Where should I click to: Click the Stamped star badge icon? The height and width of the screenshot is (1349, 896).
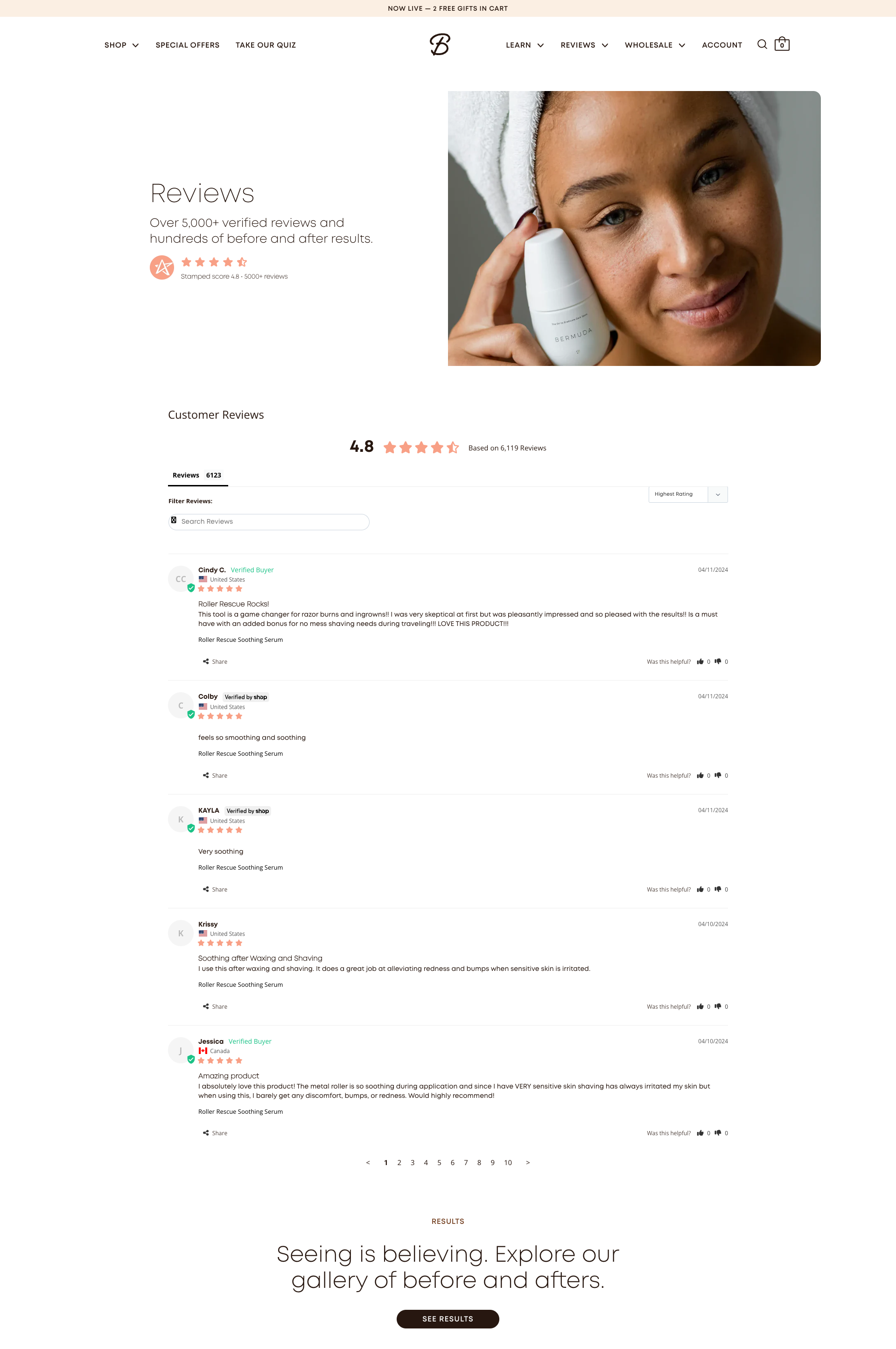point(162,267)
